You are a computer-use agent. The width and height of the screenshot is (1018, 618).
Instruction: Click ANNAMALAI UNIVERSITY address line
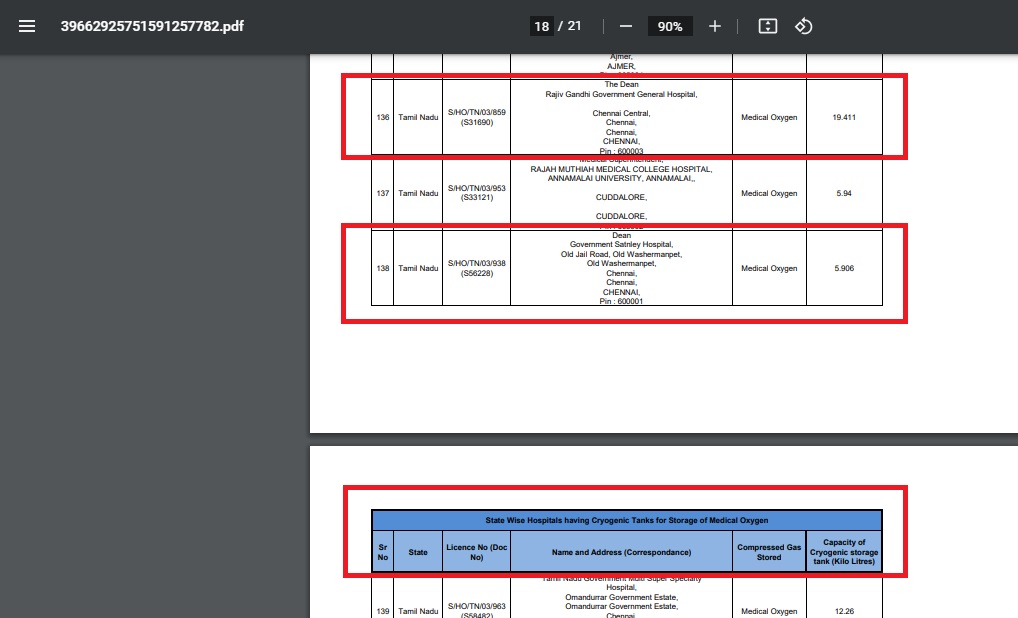pyautogui.click(x=621, y=179)
